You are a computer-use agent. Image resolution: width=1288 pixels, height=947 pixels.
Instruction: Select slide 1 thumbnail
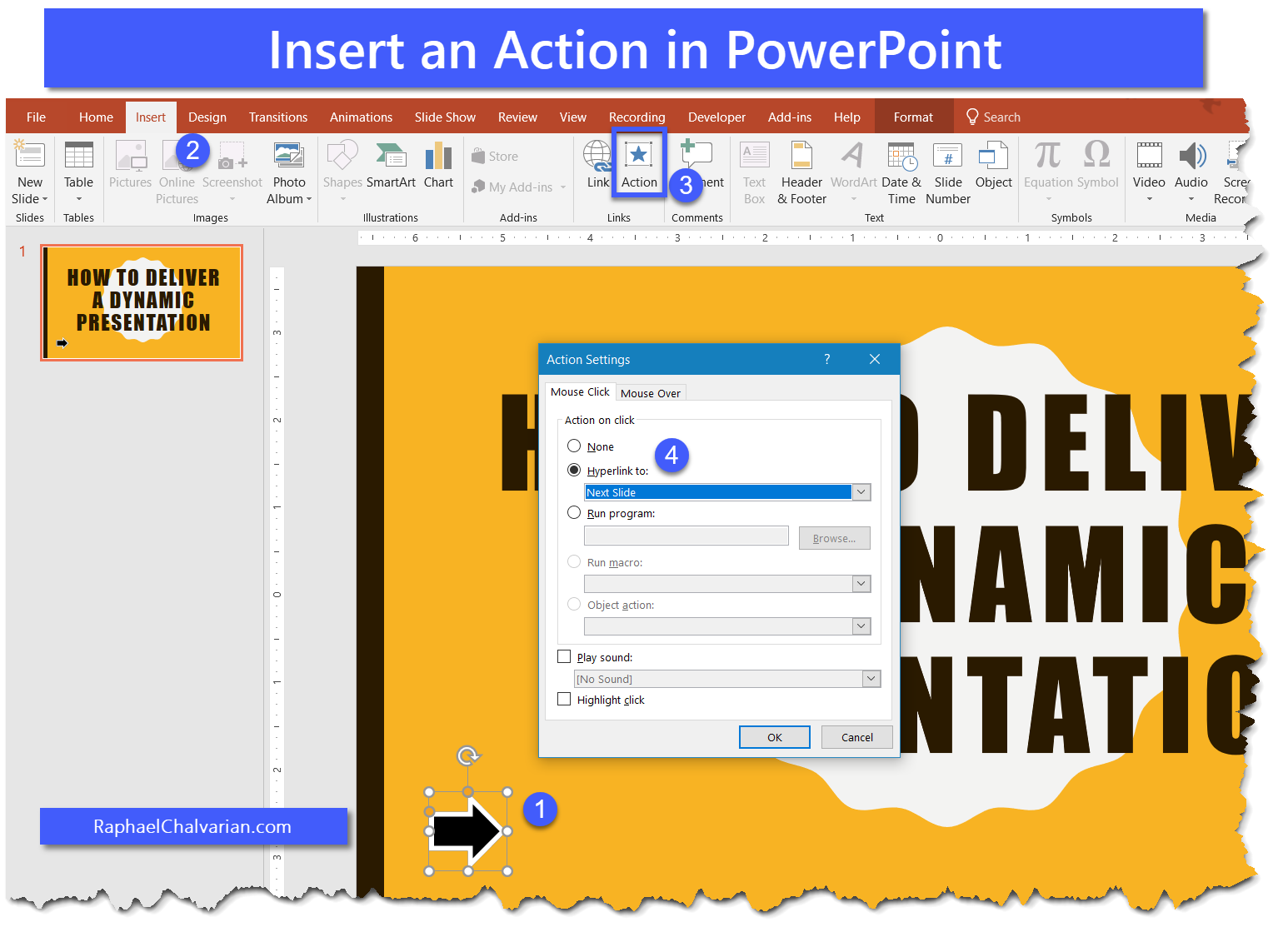coord(142,302)
